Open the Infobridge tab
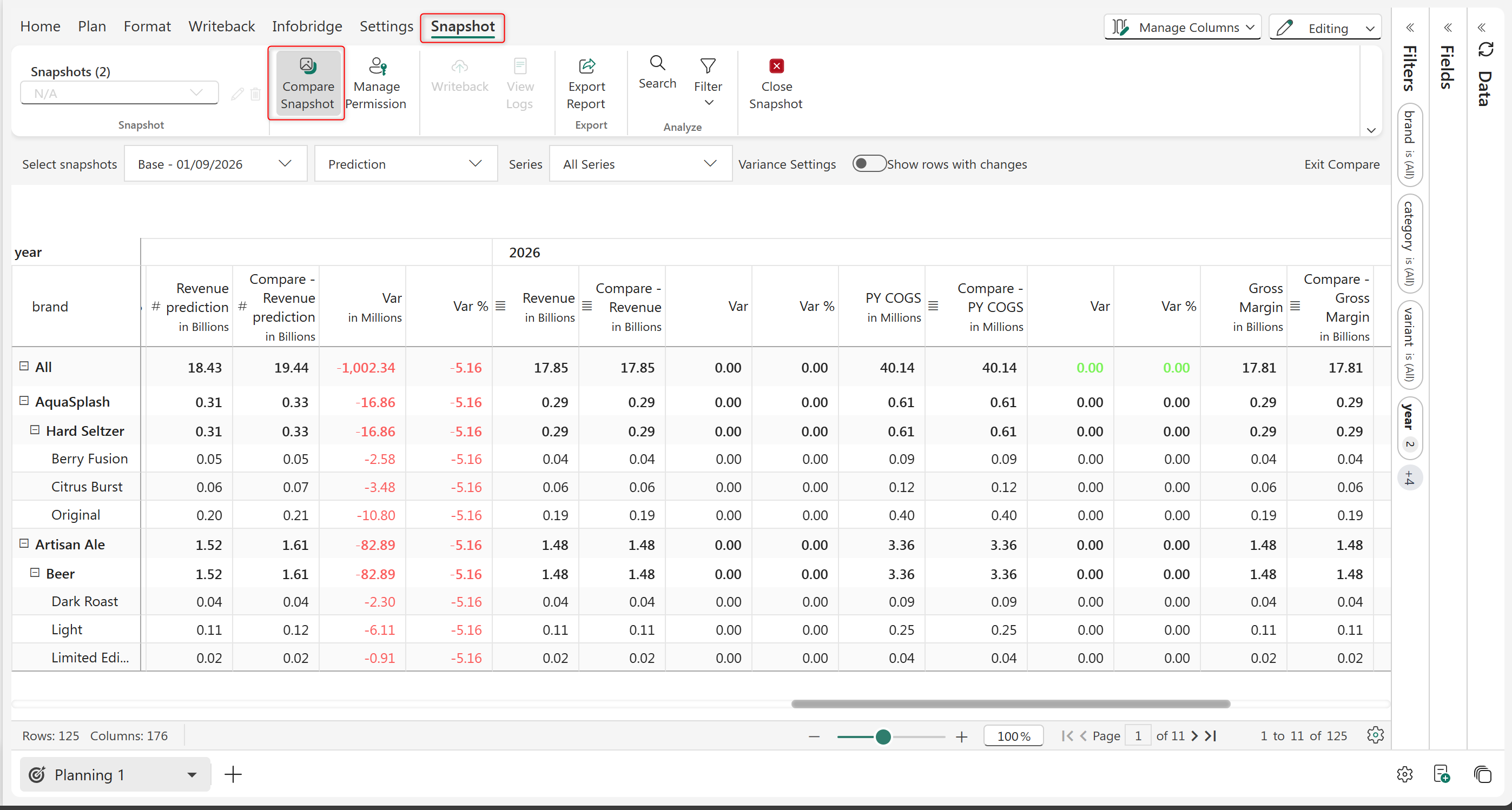This screenshot has width=1512, height=810. point(307,26)
